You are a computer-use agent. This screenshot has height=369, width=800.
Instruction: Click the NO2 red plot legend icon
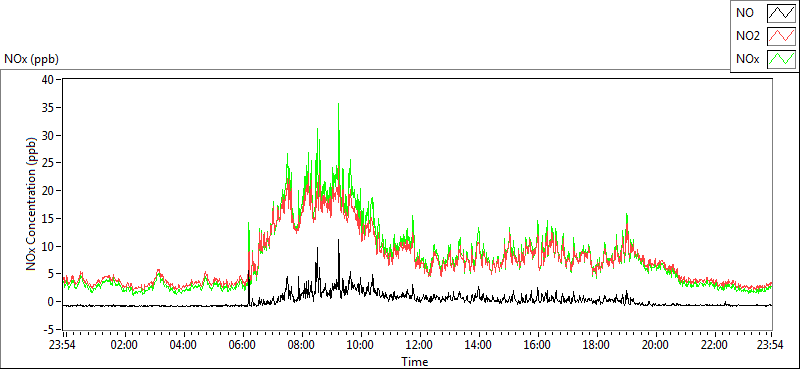pyautogui.click(x=782, y=36)
